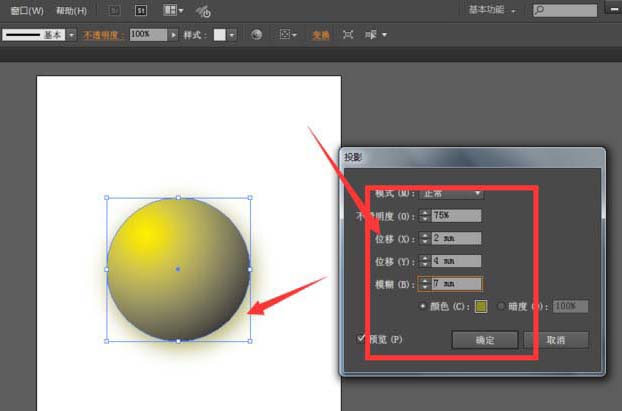Image resolution: width=622 pixels, height=411 pixels.
Task: Select the 暗度 radio button
Action: tap(501, 306)
